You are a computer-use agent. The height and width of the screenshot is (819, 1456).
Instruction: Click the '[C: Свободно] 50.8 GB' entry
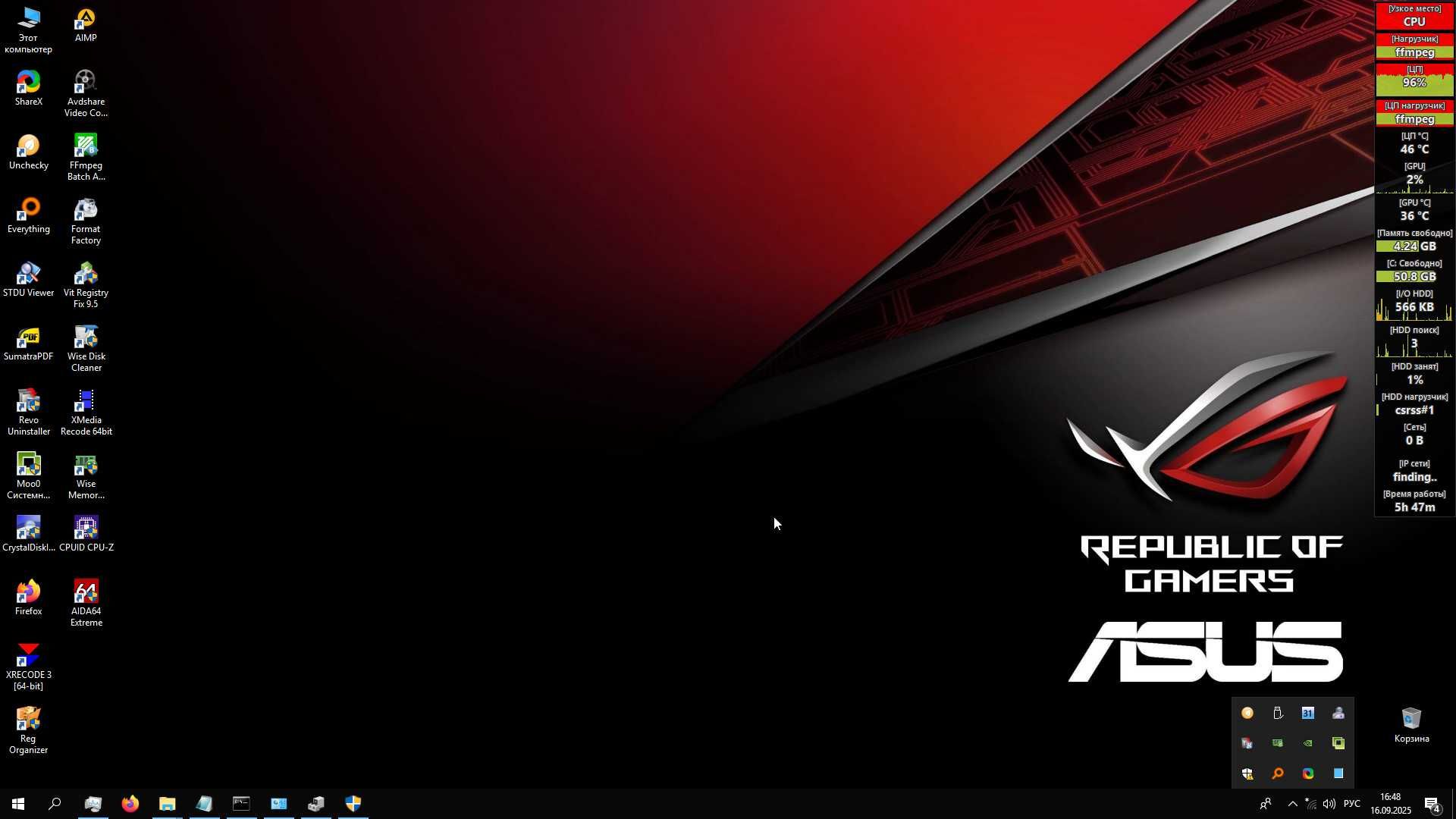point(1414,271)
